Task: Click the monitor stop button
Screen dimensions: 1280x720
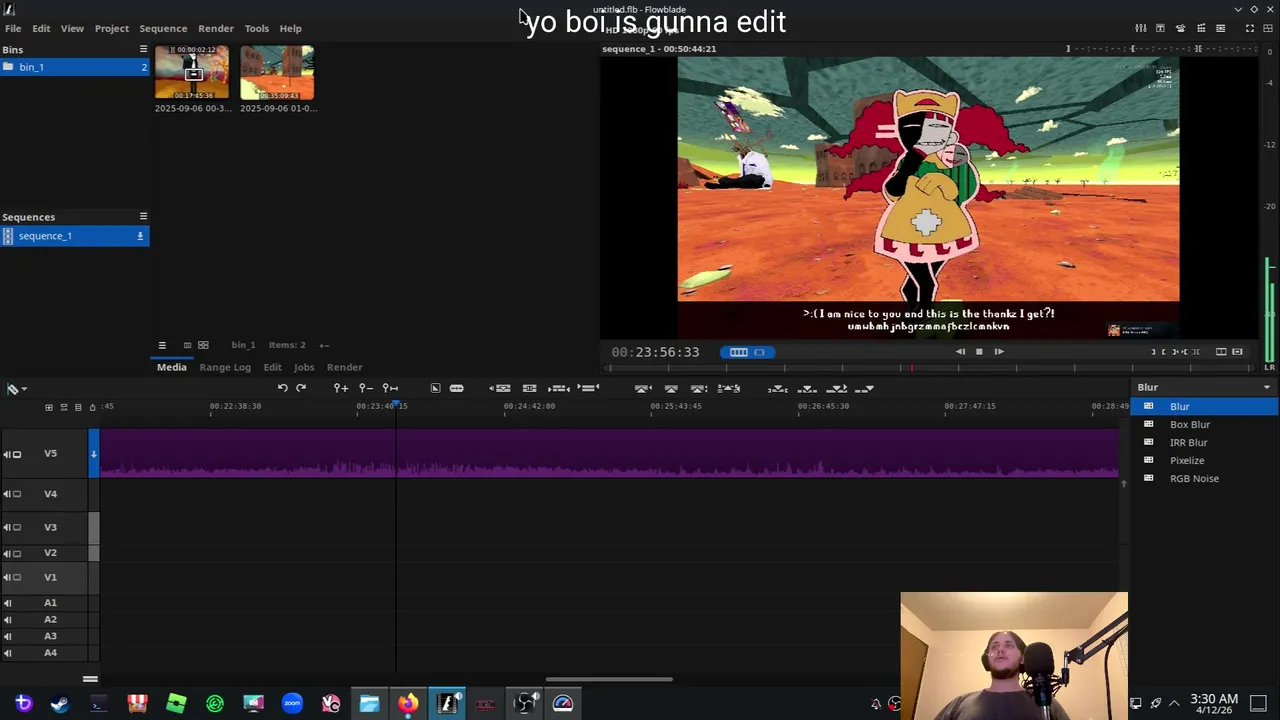Action: [x=979, y=352]
